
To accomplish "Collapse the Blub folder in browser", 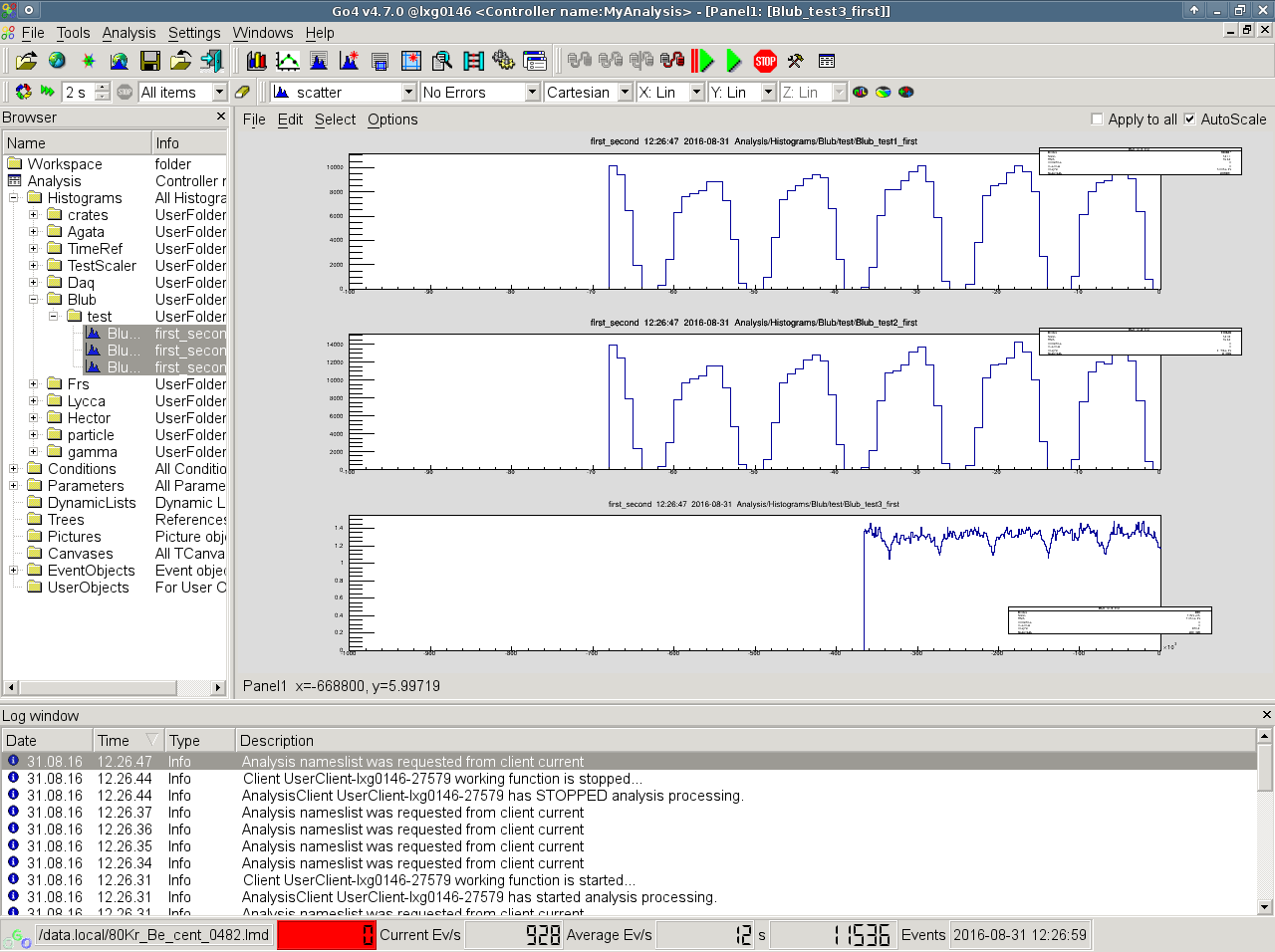I will click(34, 300).
